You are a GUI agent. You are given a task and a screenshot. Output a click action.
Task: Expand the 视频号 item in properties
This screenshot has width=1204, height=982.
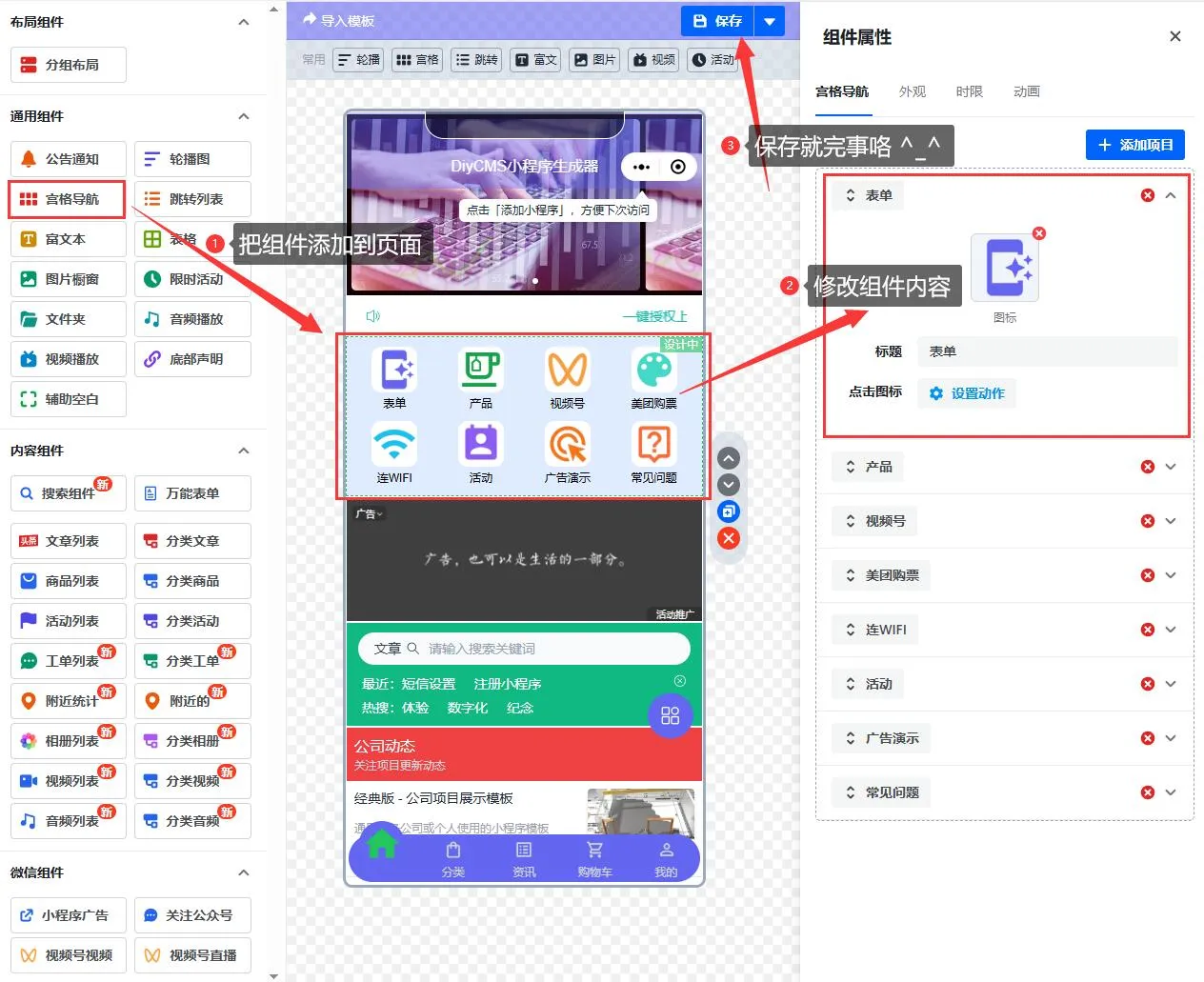tap(1171, 521)
